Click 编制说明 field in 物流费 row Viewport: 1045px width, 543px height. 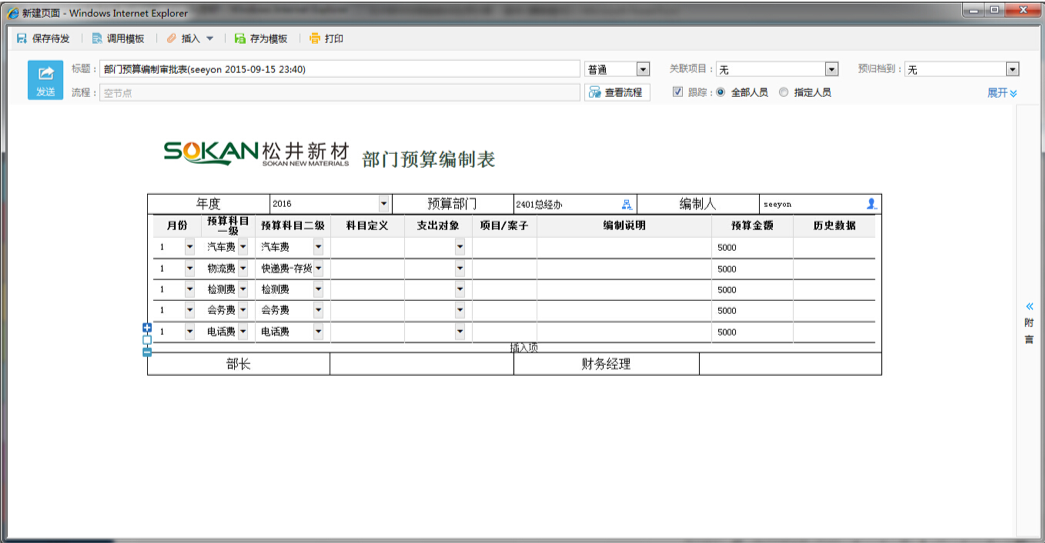pyautogui.click(x=624, y=269)
